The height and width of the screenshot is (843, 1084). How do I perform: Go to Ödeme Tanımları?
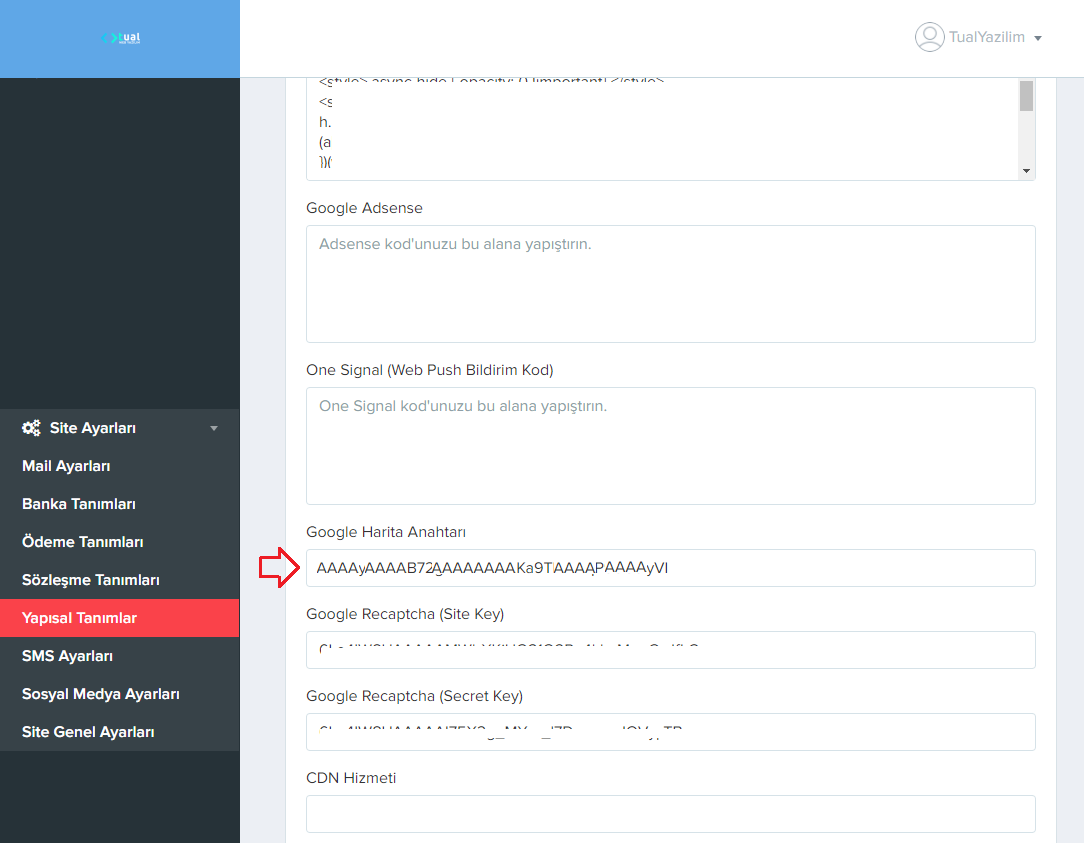(120, 542)
